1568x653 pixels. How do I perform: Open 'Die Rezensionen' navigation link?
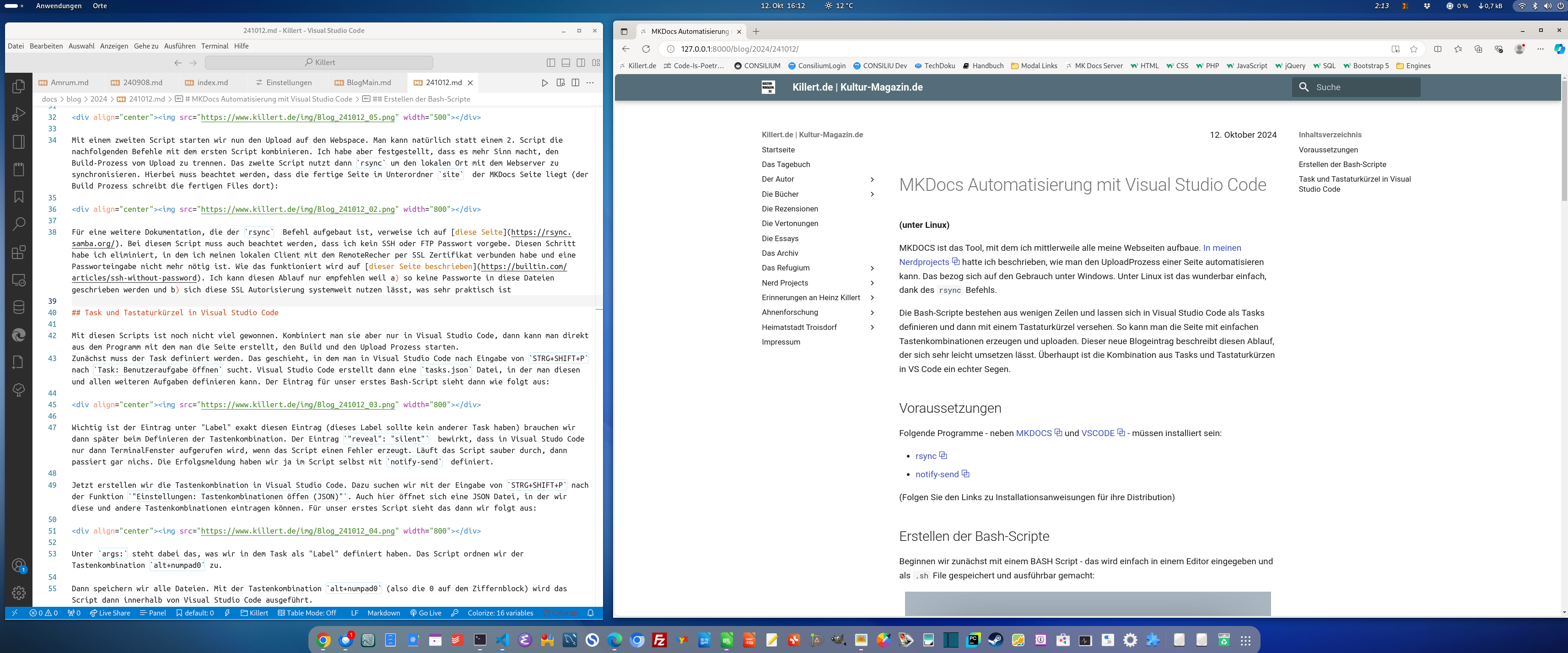click(x=789, y=209)
